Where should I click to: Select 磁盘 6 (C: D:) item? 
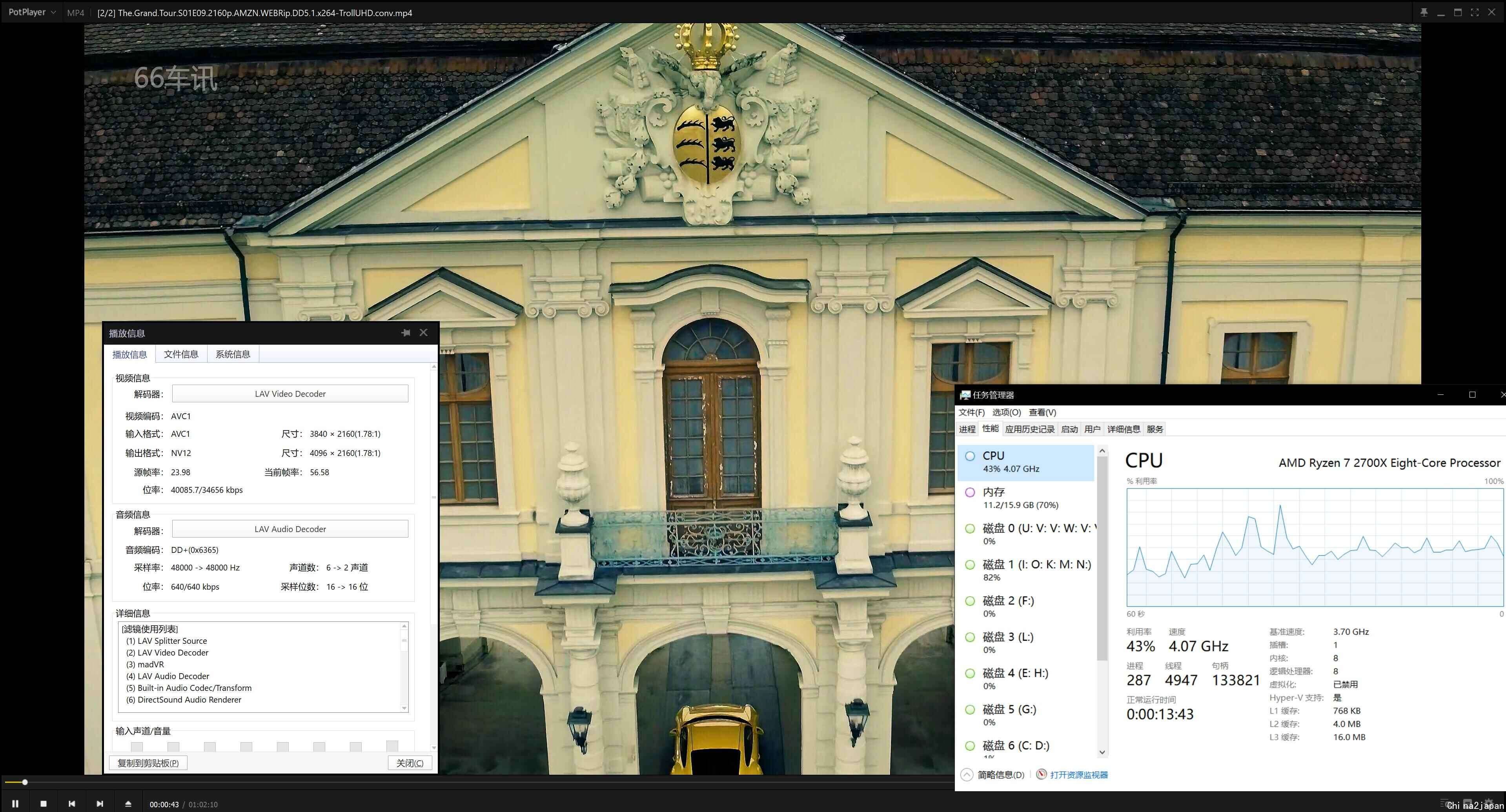[1025, 747]
